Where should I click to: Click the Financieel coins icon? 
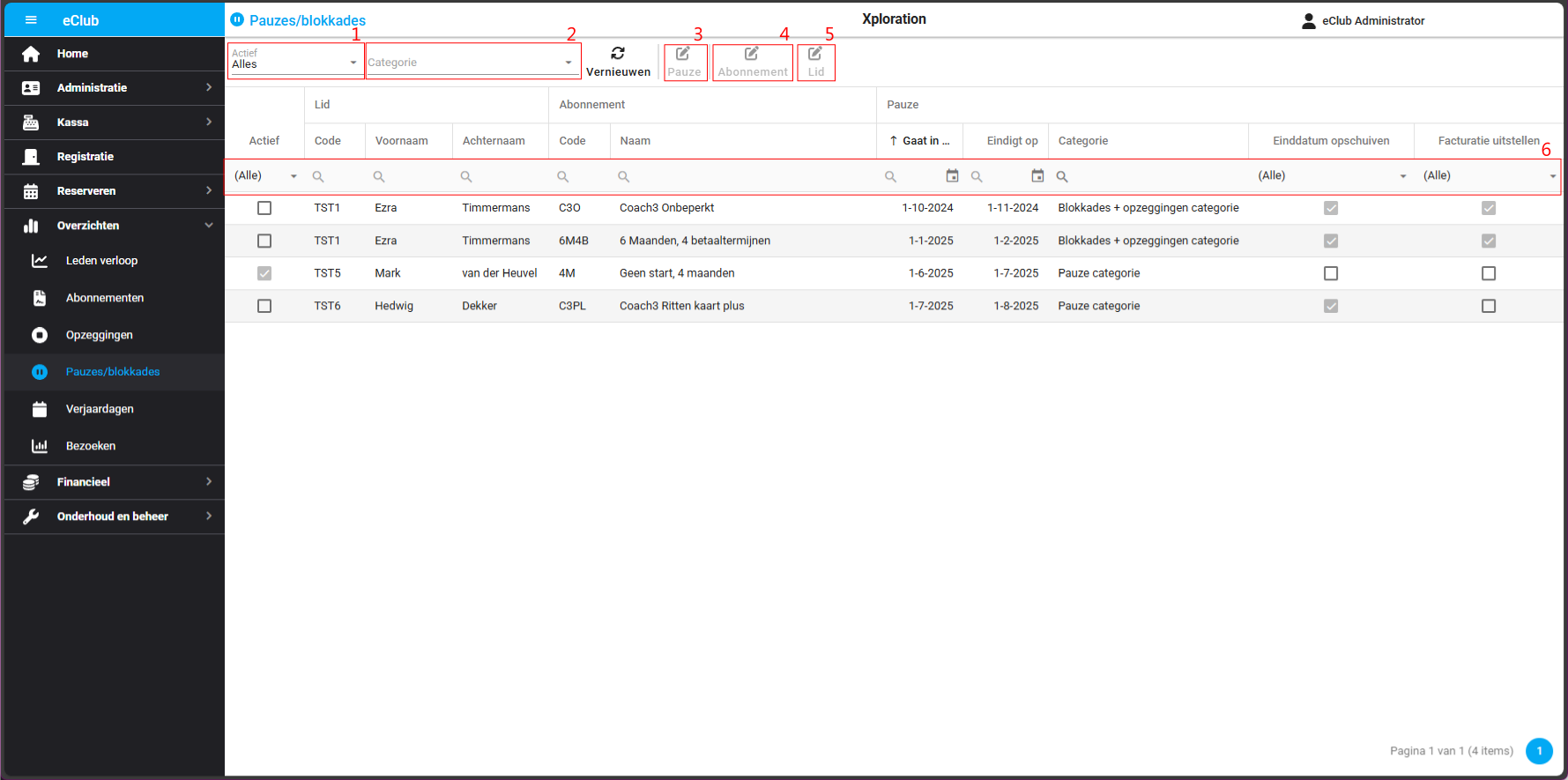(31, 482)
